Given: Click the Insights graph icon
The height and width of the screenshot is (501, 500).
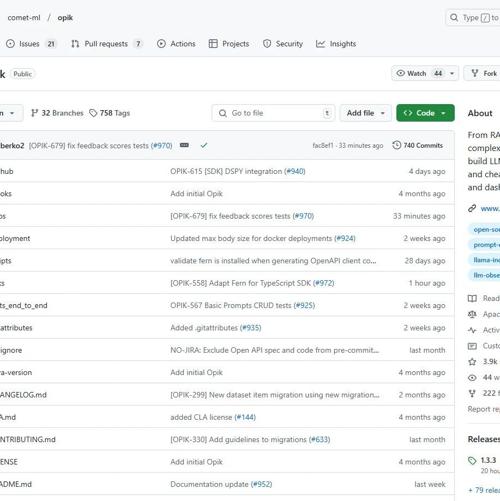Looking at the screenshot, I should click(x=320, y=44).
